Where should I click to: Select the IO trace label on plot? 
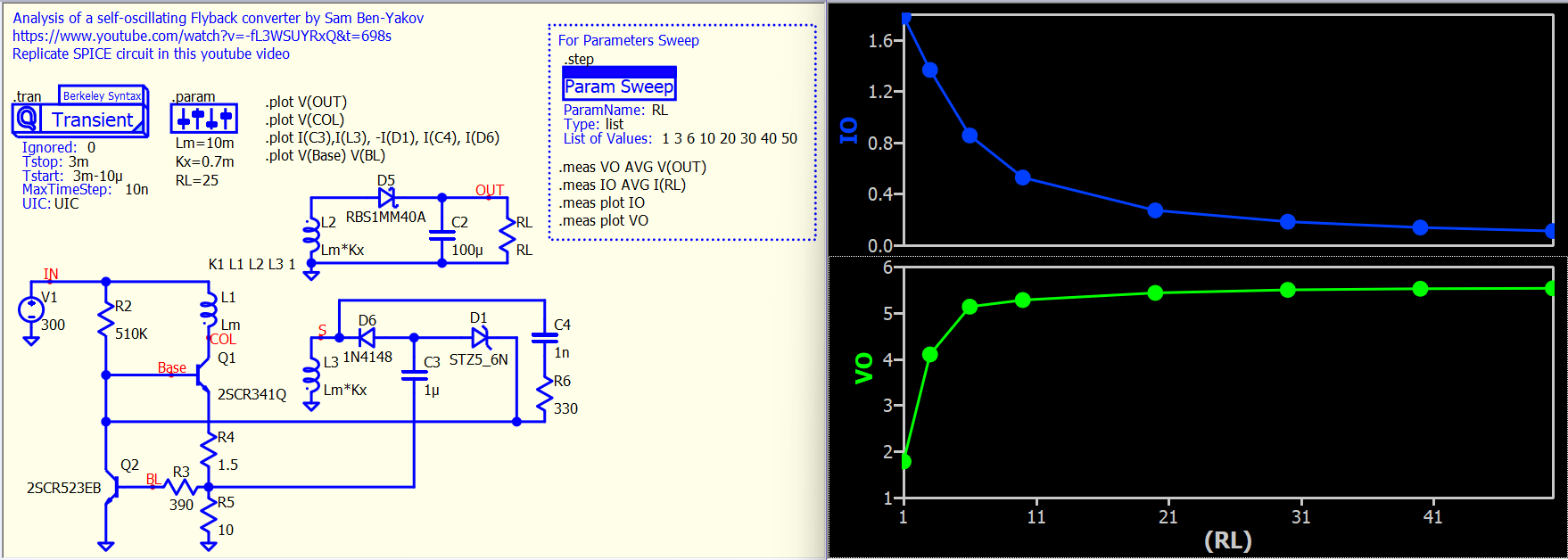[849, 130]
